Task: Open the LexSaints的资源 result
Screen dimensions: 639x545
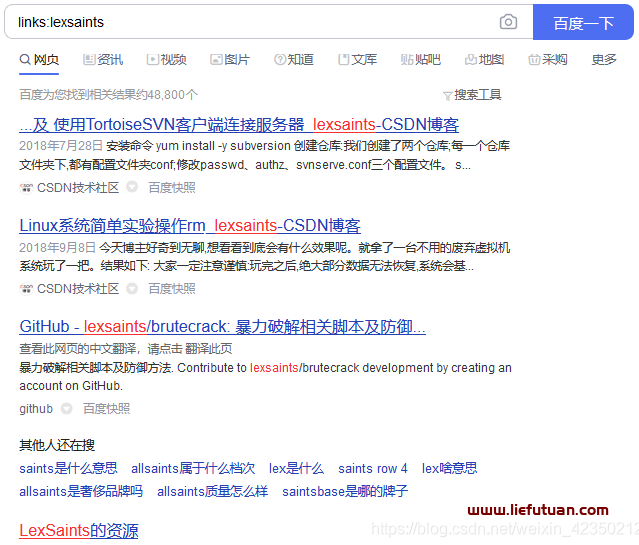Action: point(79,531)
